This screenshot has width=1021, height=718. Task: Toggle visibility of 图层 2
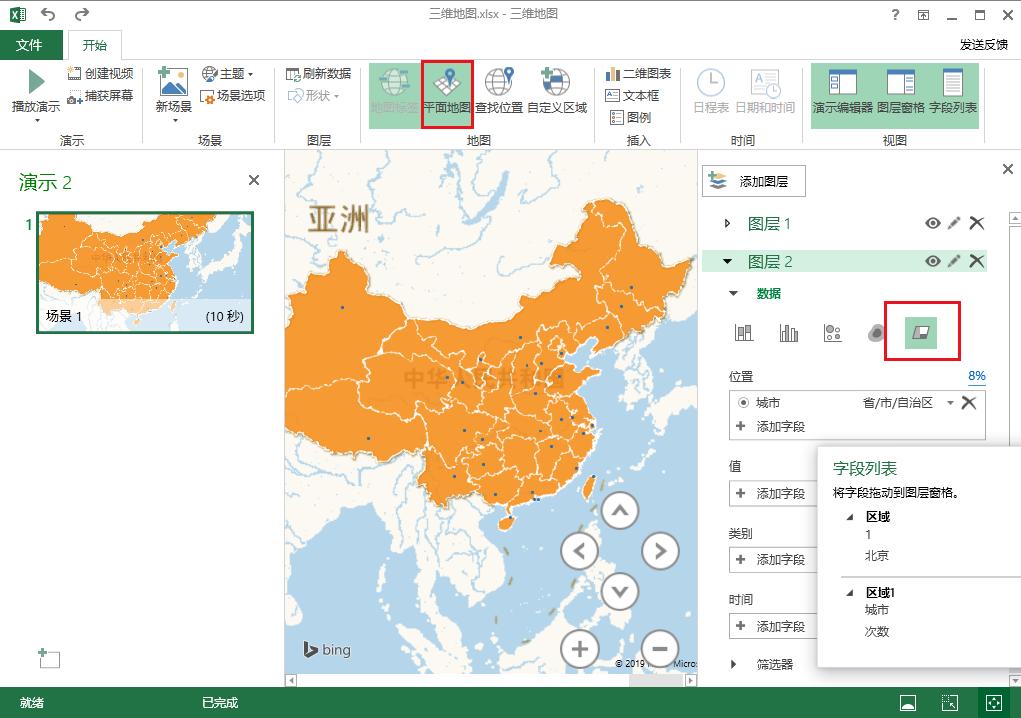pyautogui.click(x=932, y=260)
